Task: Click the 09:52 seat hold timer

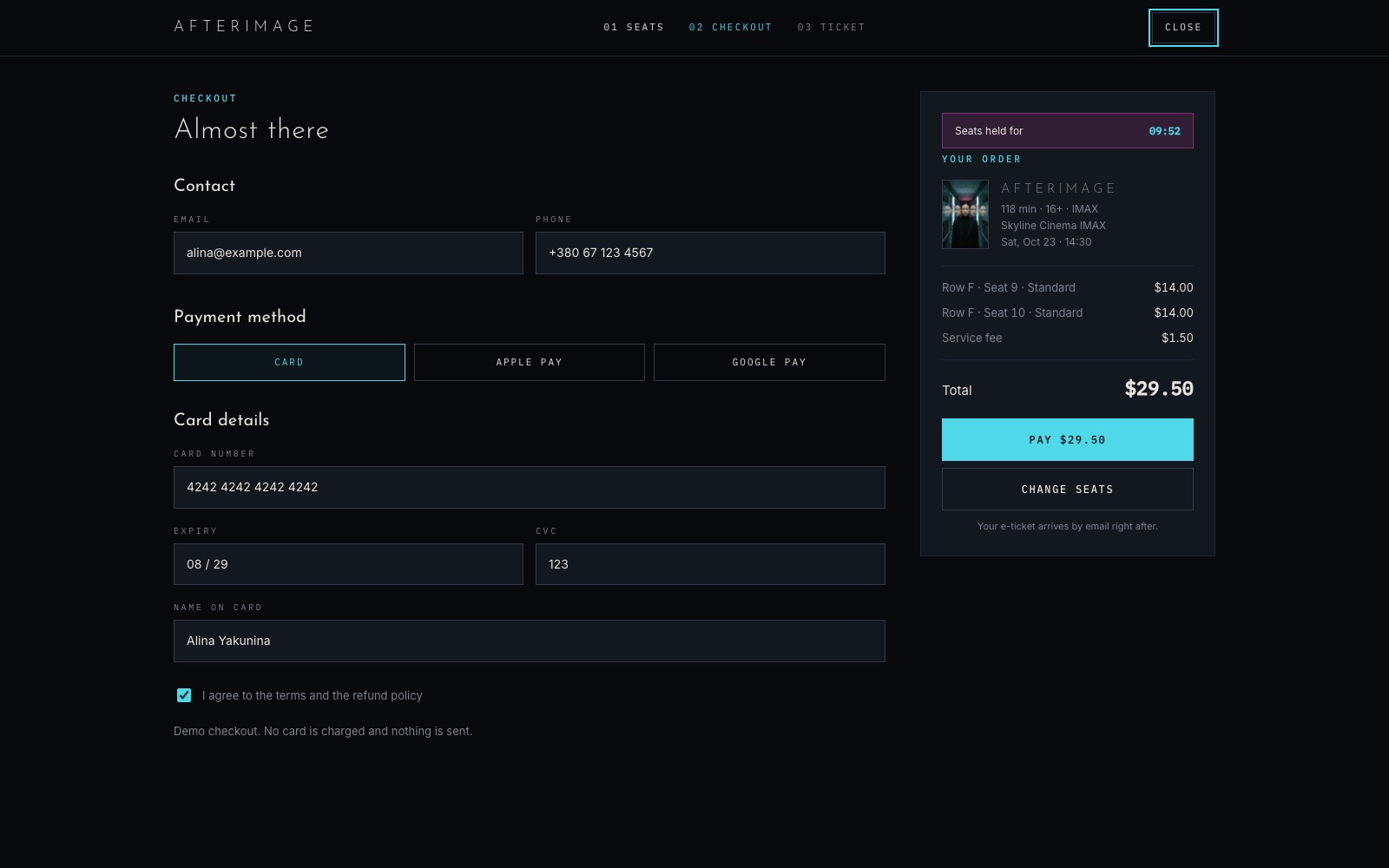Action: click(1164, 131)
